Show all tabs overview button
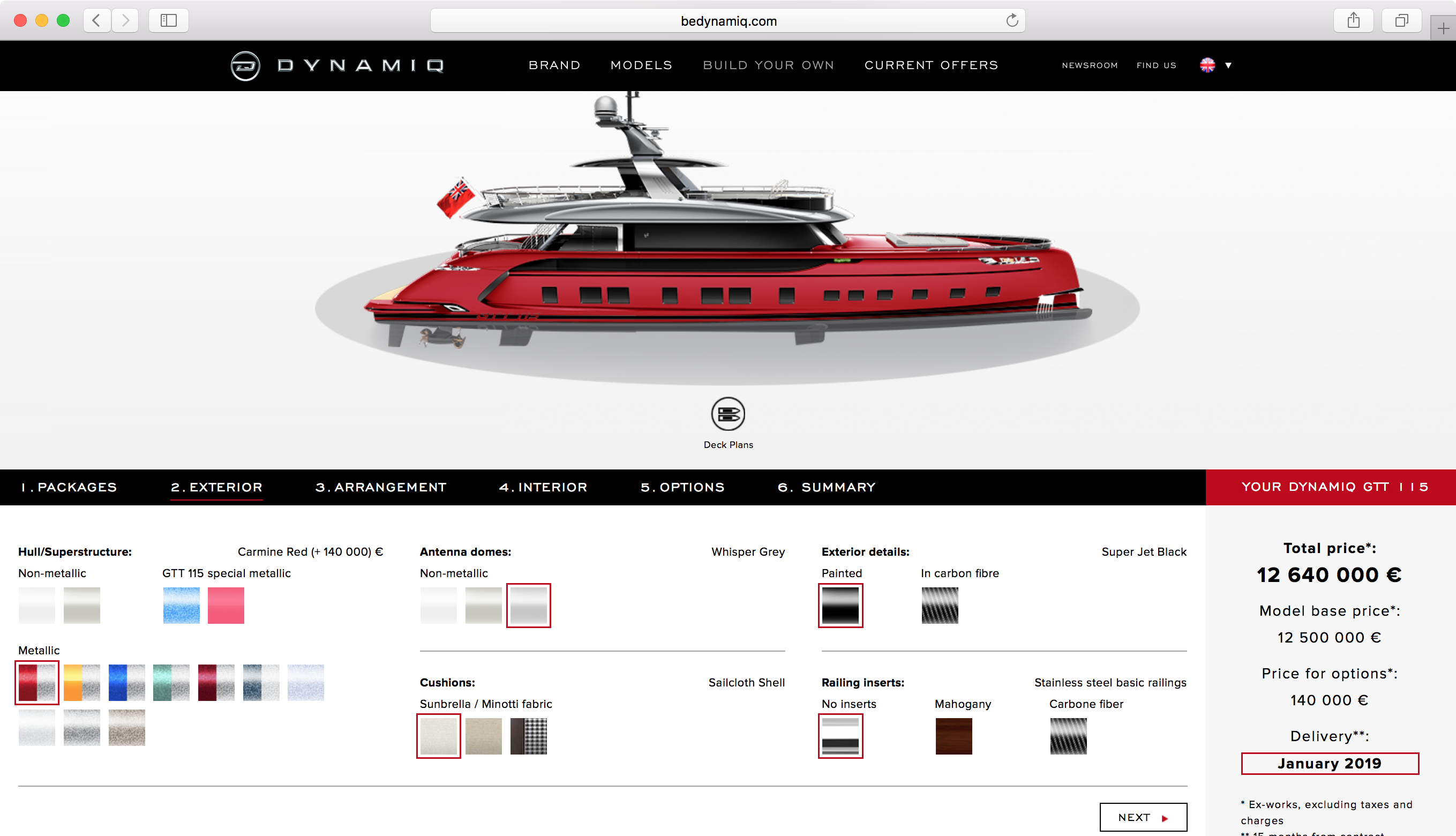 1401,21
